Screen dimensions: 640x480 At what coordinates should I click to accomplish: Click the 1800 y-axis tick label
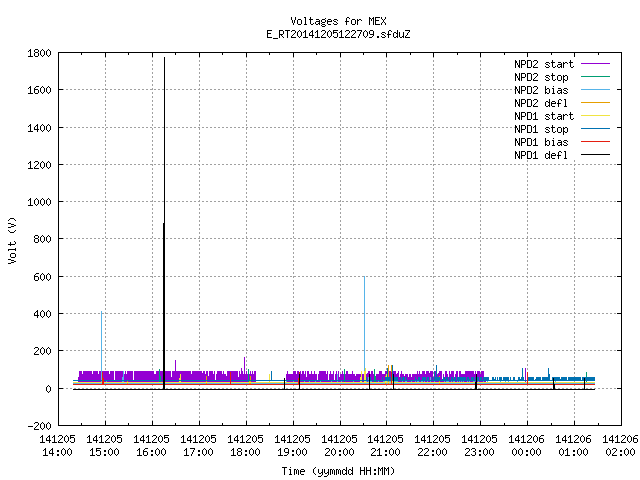click(39, 53)
